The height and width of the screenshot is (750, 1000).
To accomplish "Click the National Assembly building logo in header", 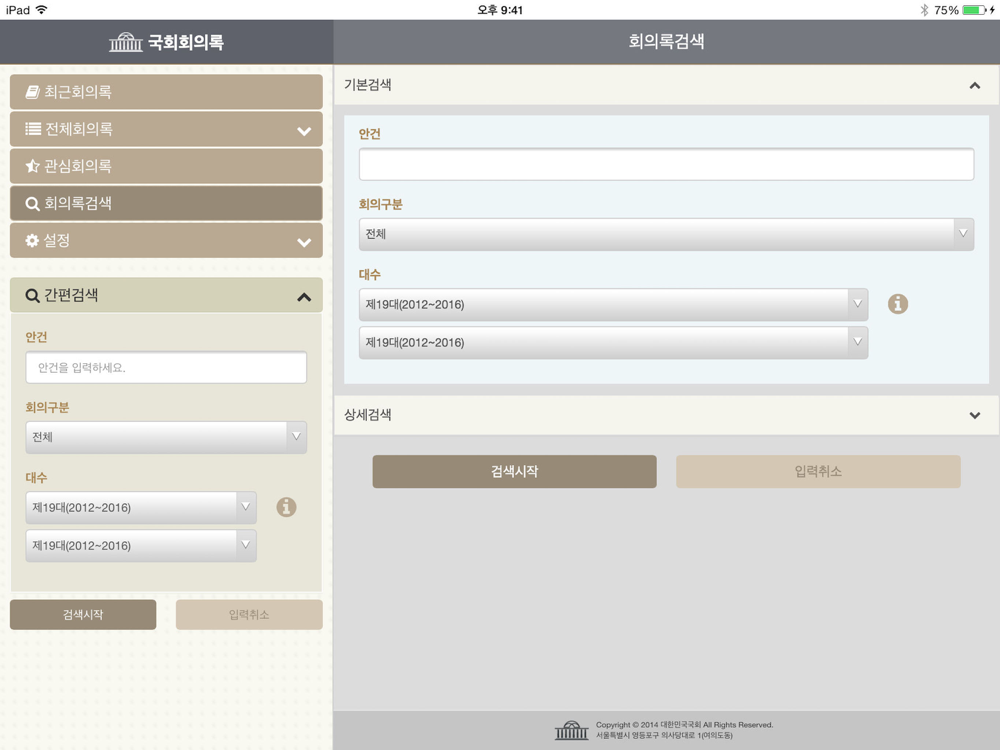I will 126,43.
